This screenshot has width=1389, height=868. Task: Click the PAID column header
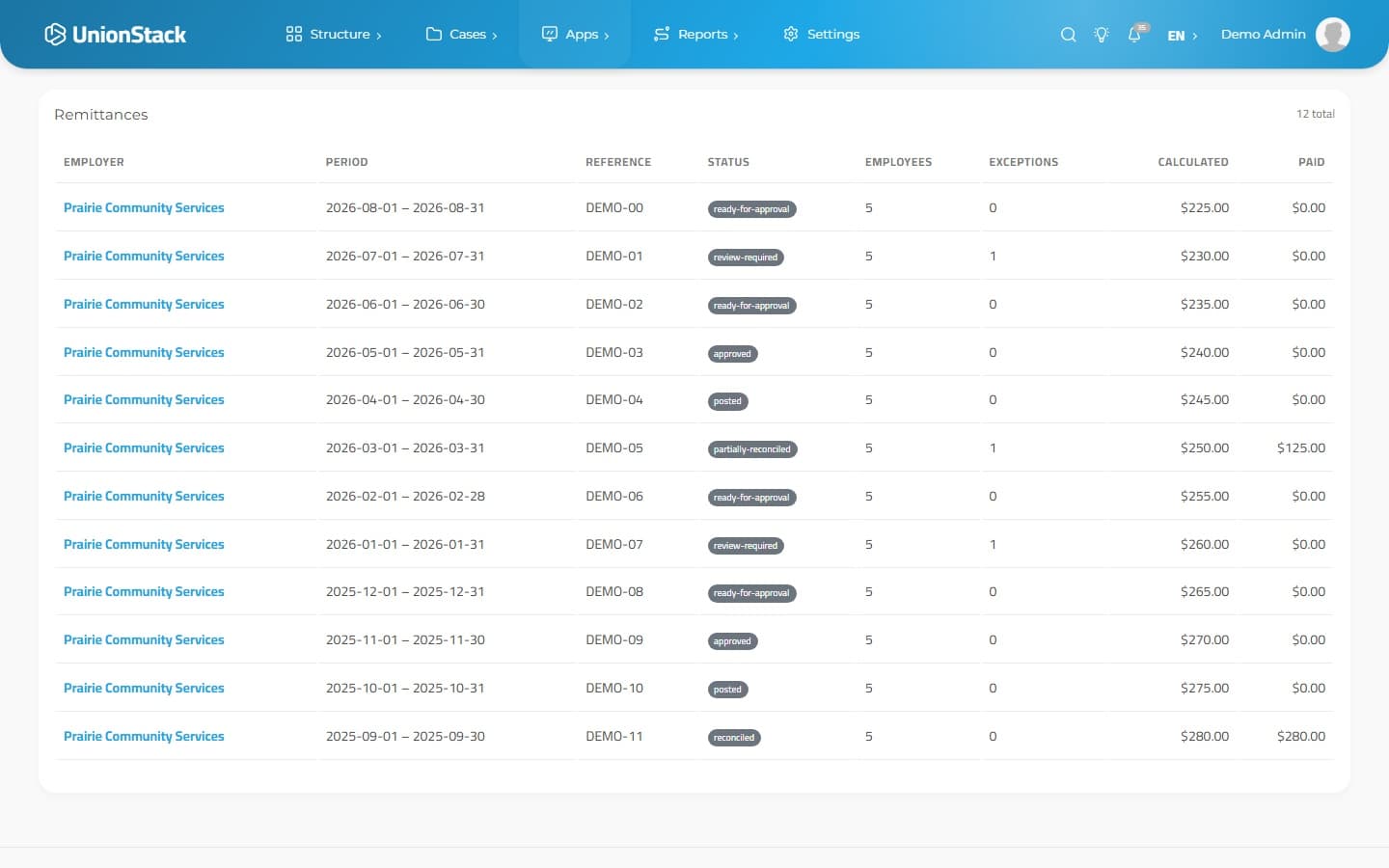[x=1311, y=162]
